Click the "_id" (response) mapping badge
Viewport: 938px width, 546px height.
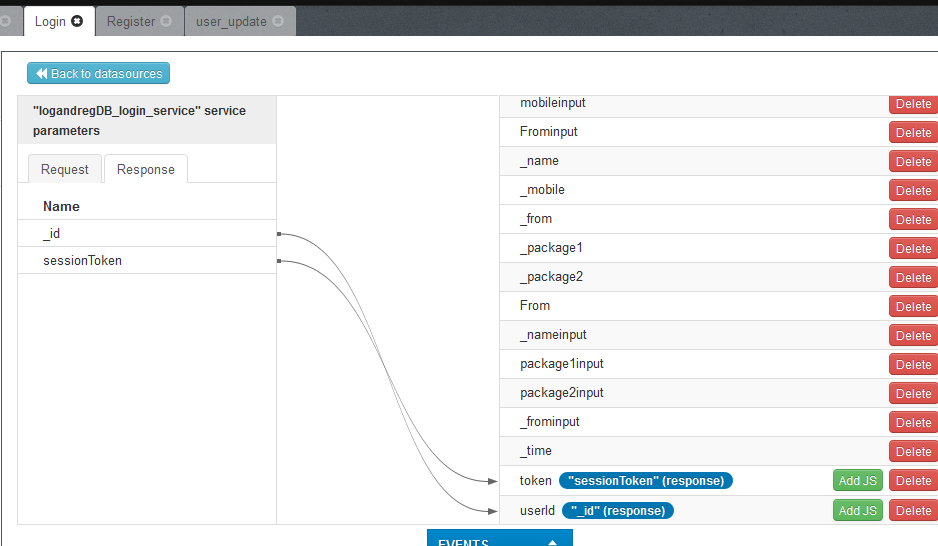click(x=617, y=510)
